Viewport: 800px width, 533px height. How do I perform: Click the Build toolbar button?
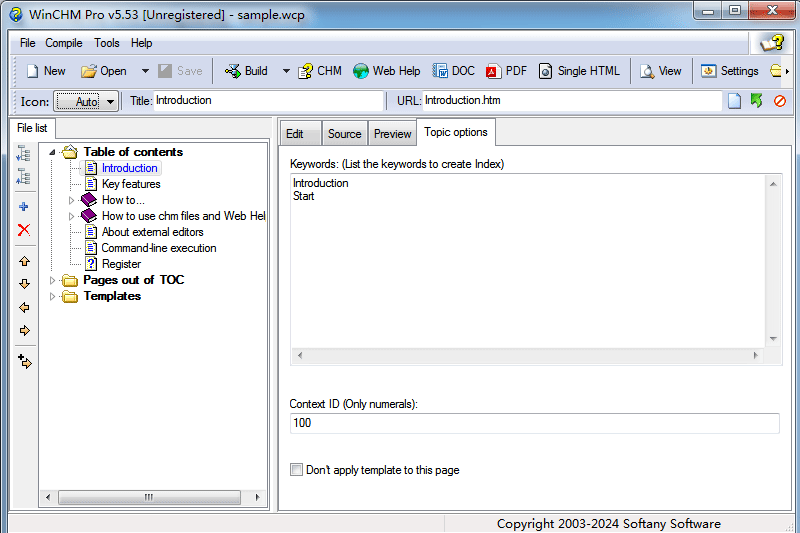(x=246, y=71)
